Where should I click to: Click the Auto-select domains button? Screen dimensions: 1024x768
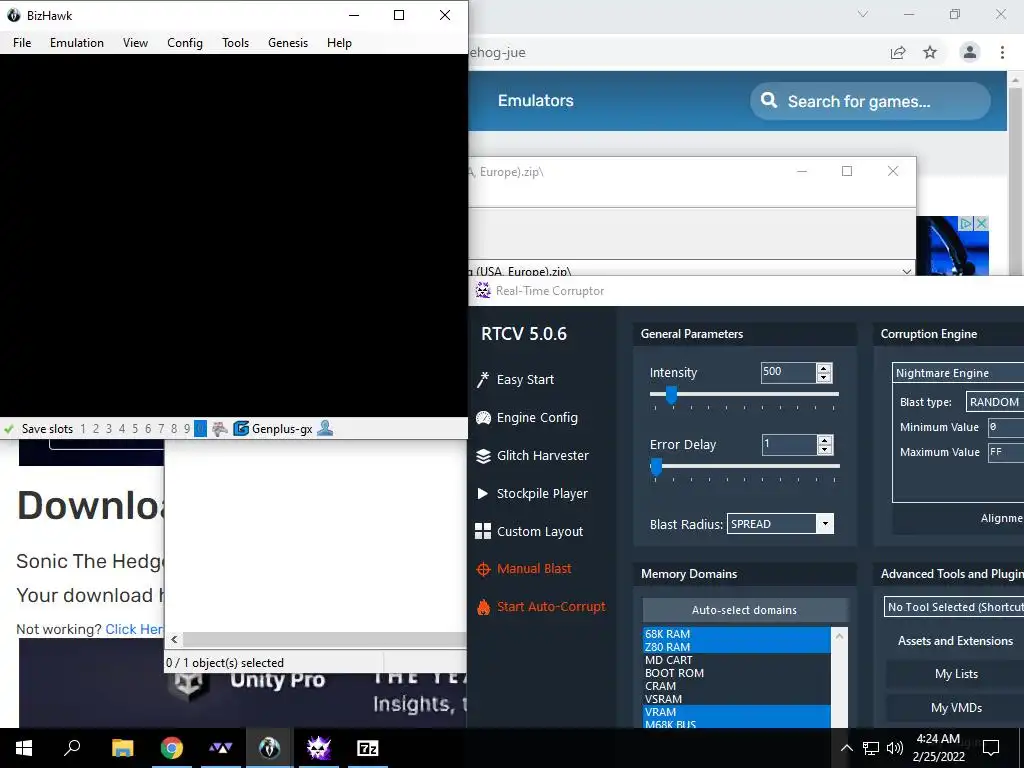[744, 610]
